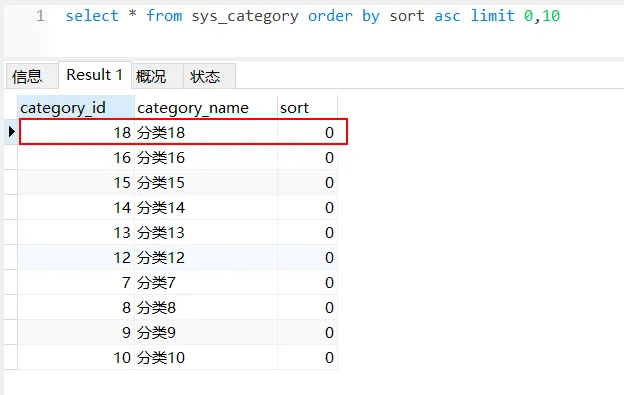Select sort value in 分类10 row

click(x=307, y=358)
